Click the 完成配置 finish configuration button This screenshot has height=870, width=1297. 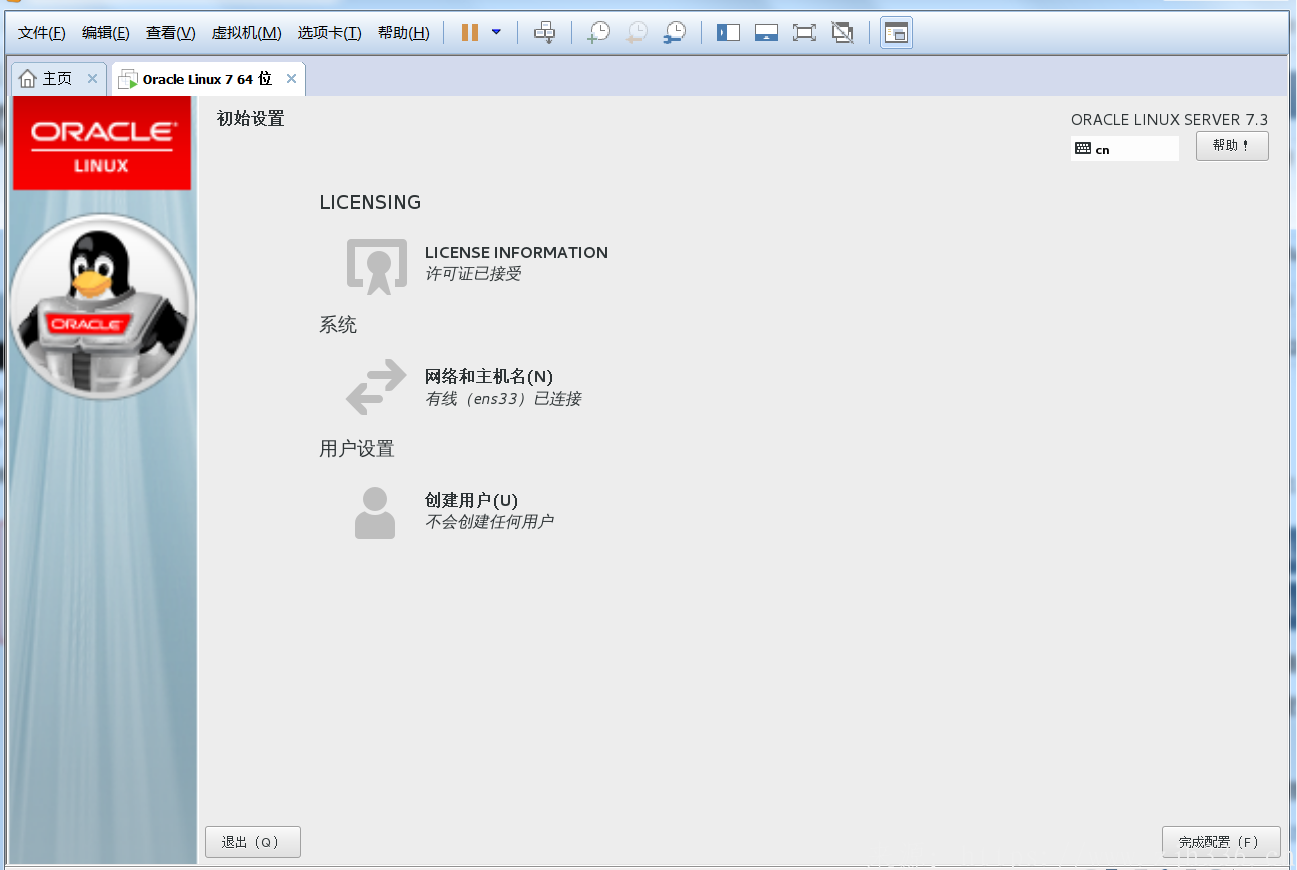[x=1220, y=842]
